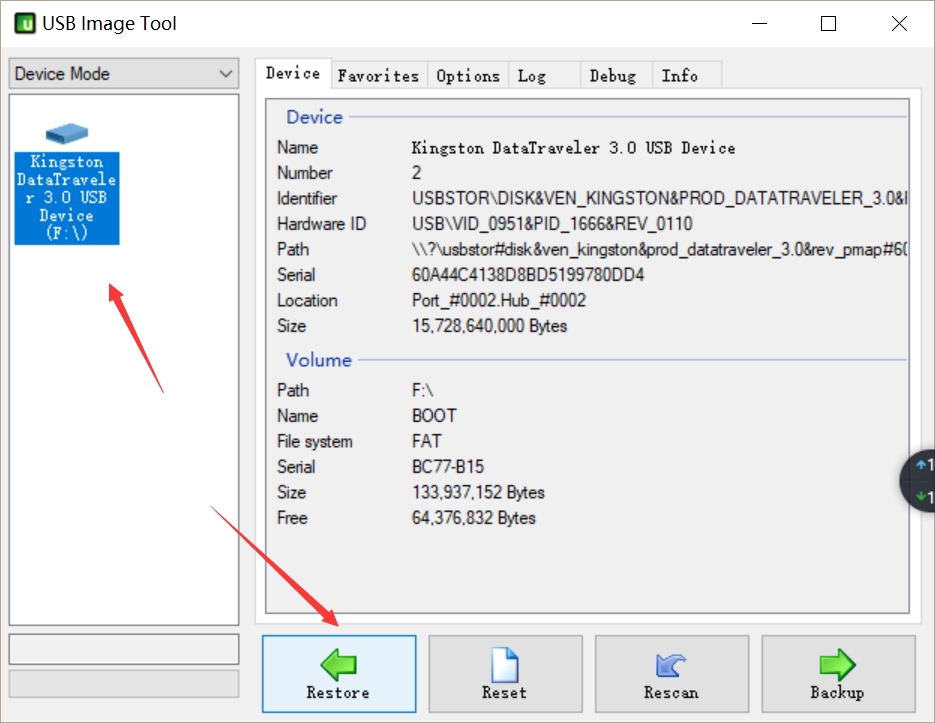This screenshot has width=935, height=723.
Task: Select the Device tab
Action: pyautogui.click(x=293, y=73)
